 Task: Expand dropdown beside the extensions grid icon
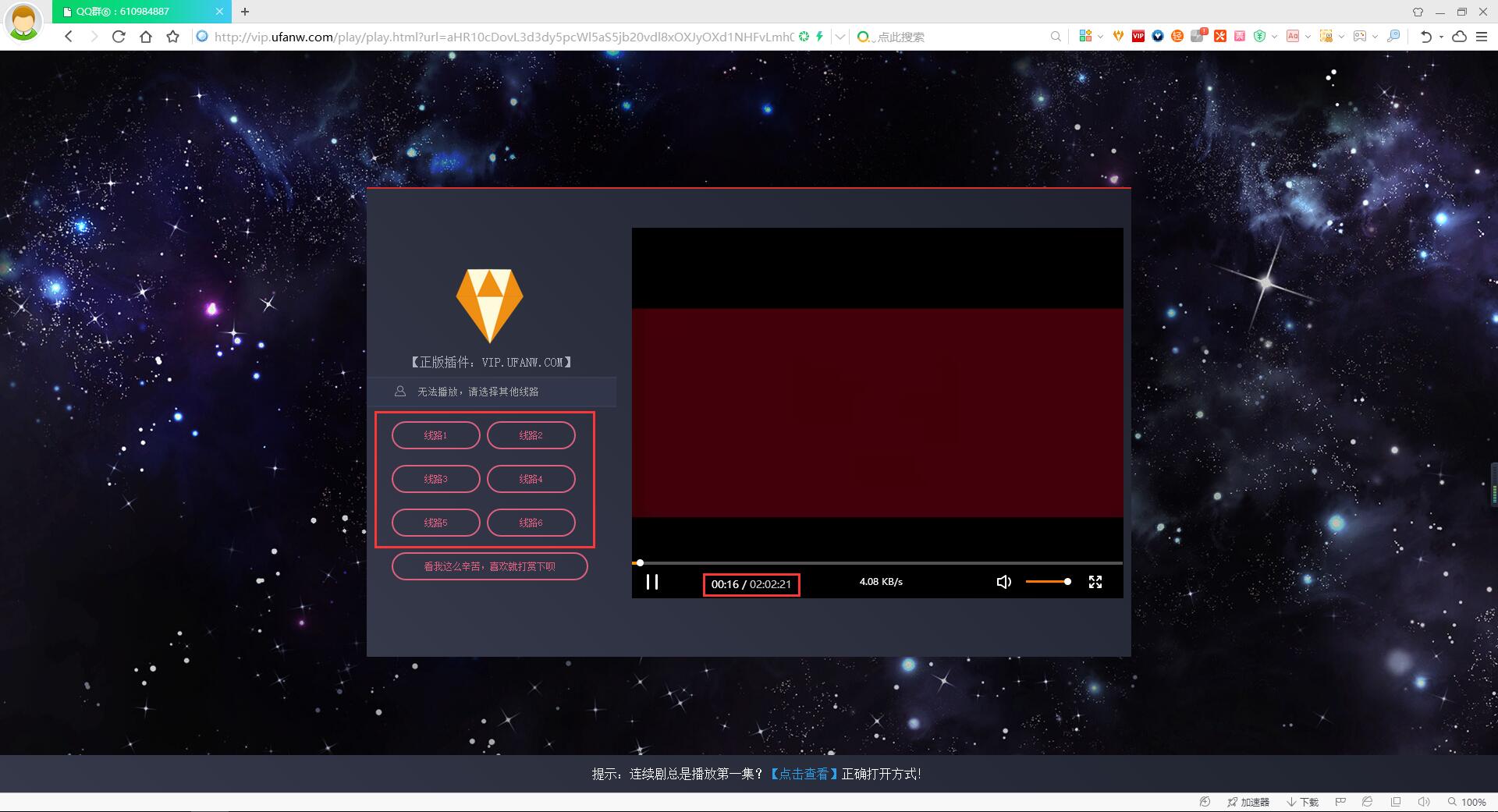point(1100,37)
